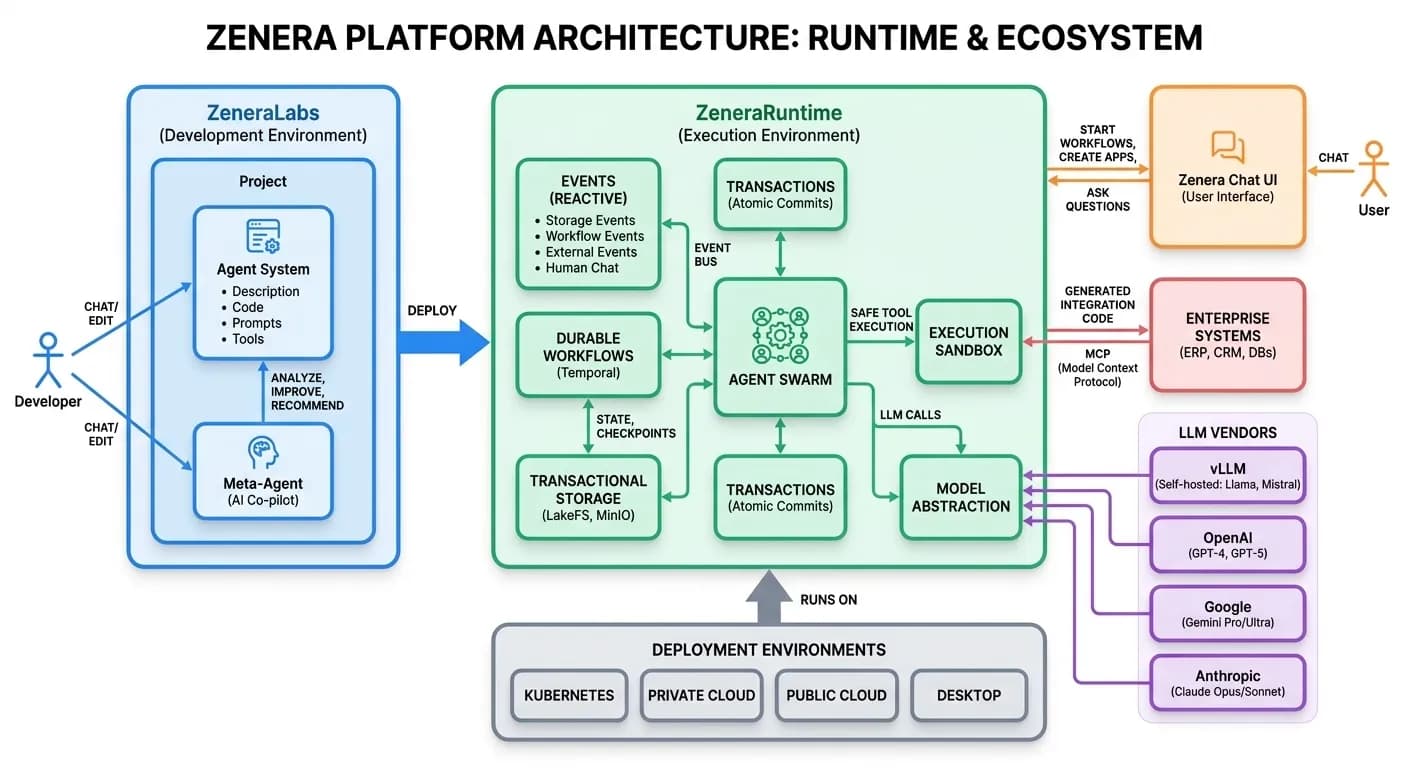Click the 'DEPLOY' label
This screenshot has width=1408, height=768.
click(432, 310)
